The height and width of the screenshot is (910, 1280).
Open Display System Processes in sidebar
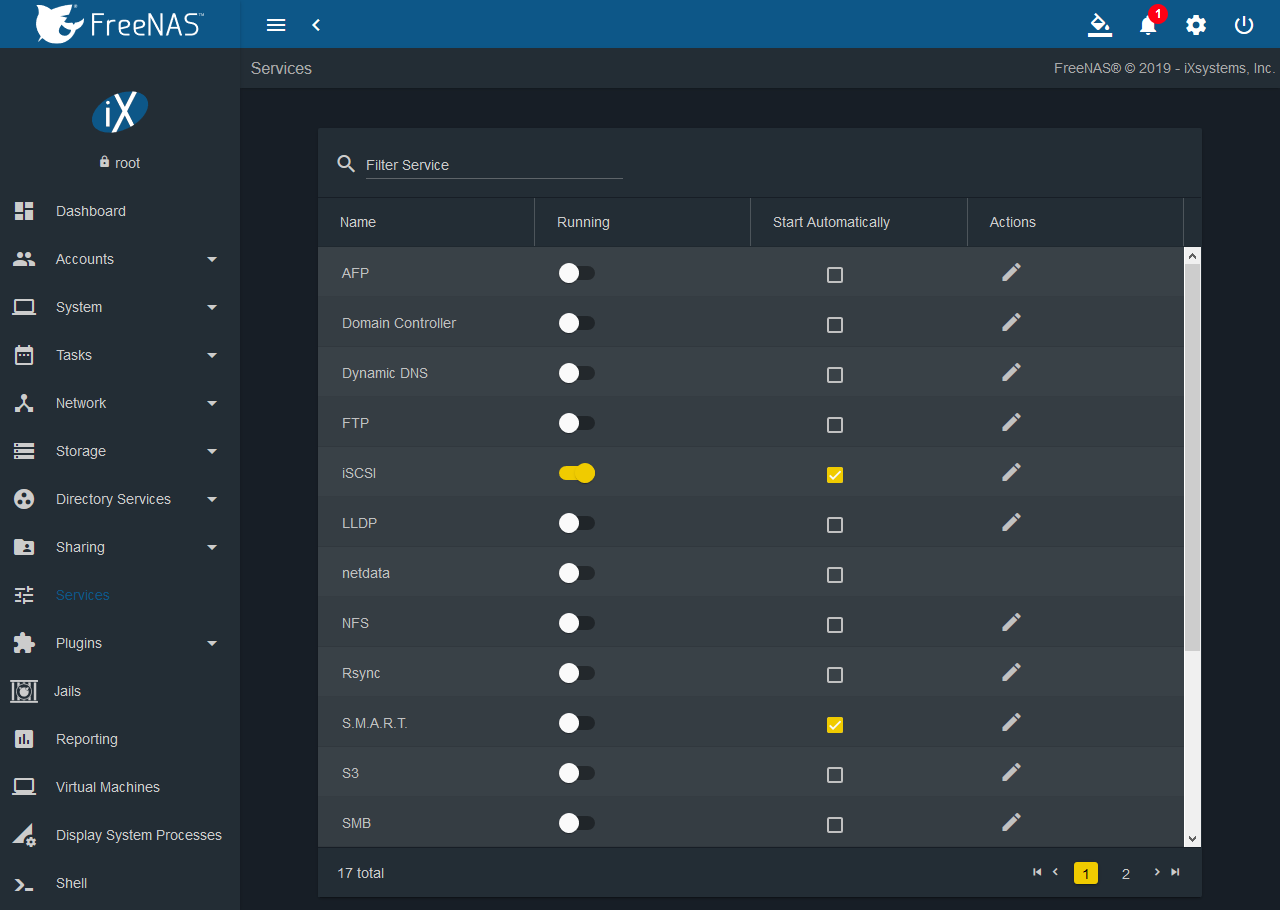(120, 835)
